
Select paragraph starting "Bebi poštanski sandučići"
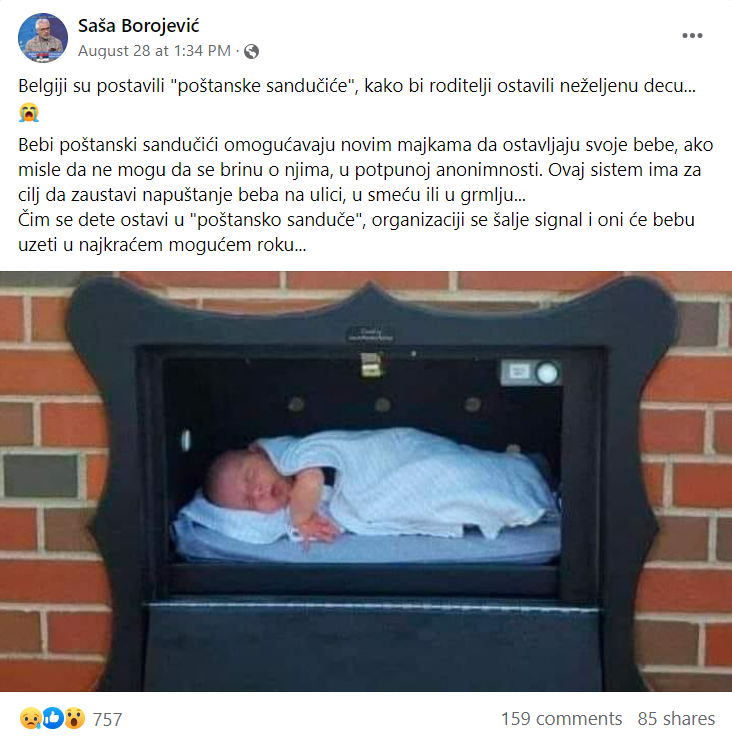(365, 170)
